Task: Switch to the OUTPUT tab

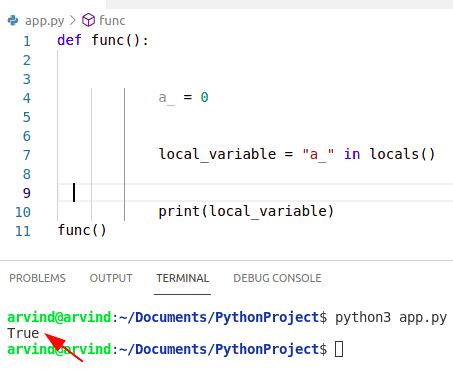Action: [111, 278]
